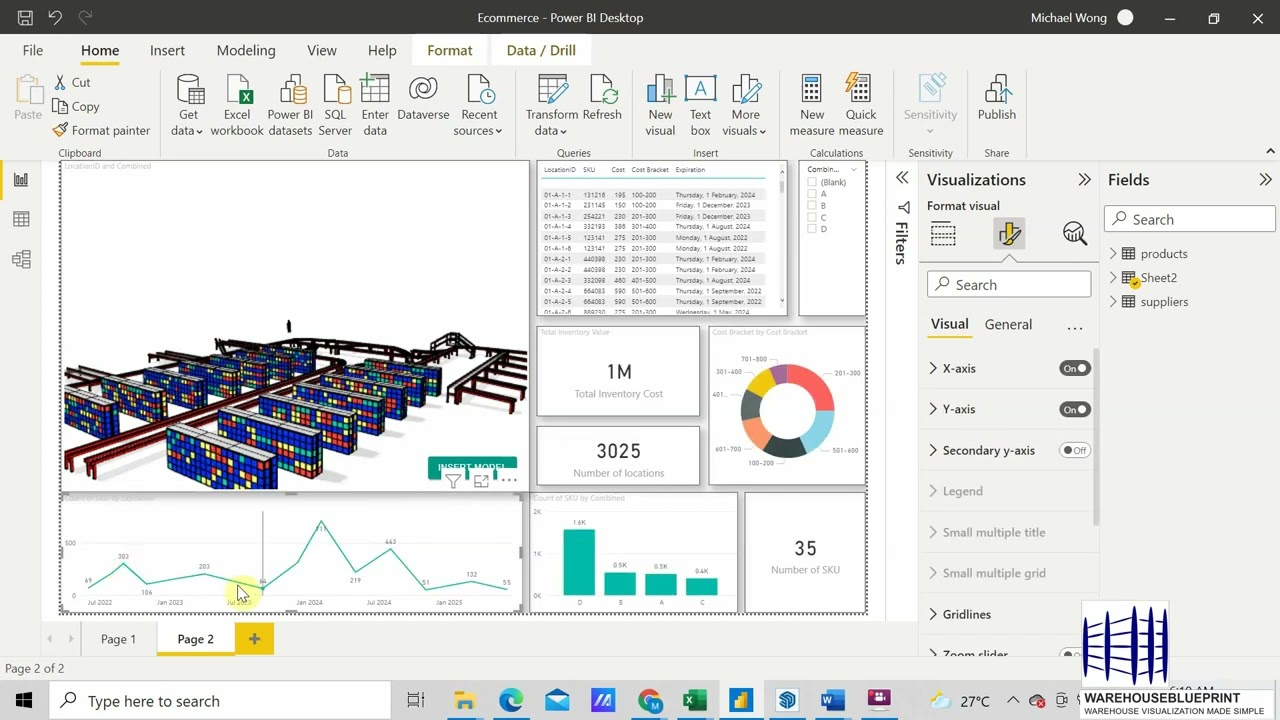Image resolution: width=1280 pixels, height=720 pixels.
Task: Open the Modeling ribbon tab
Action: coord(246,50)
